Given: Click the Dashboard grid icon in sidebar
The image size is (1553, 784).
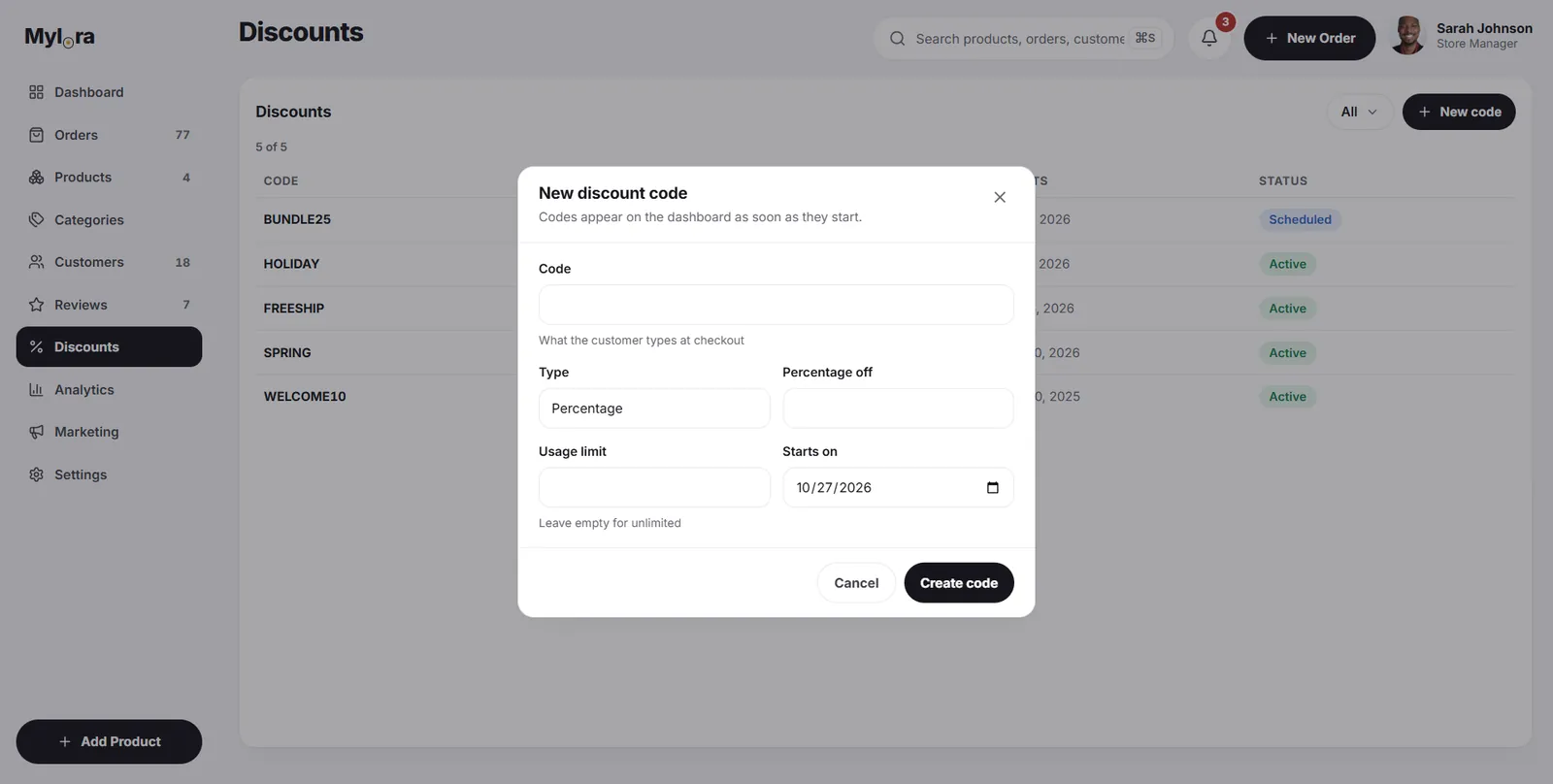Looking at the screenshot, I should (37, 92).
